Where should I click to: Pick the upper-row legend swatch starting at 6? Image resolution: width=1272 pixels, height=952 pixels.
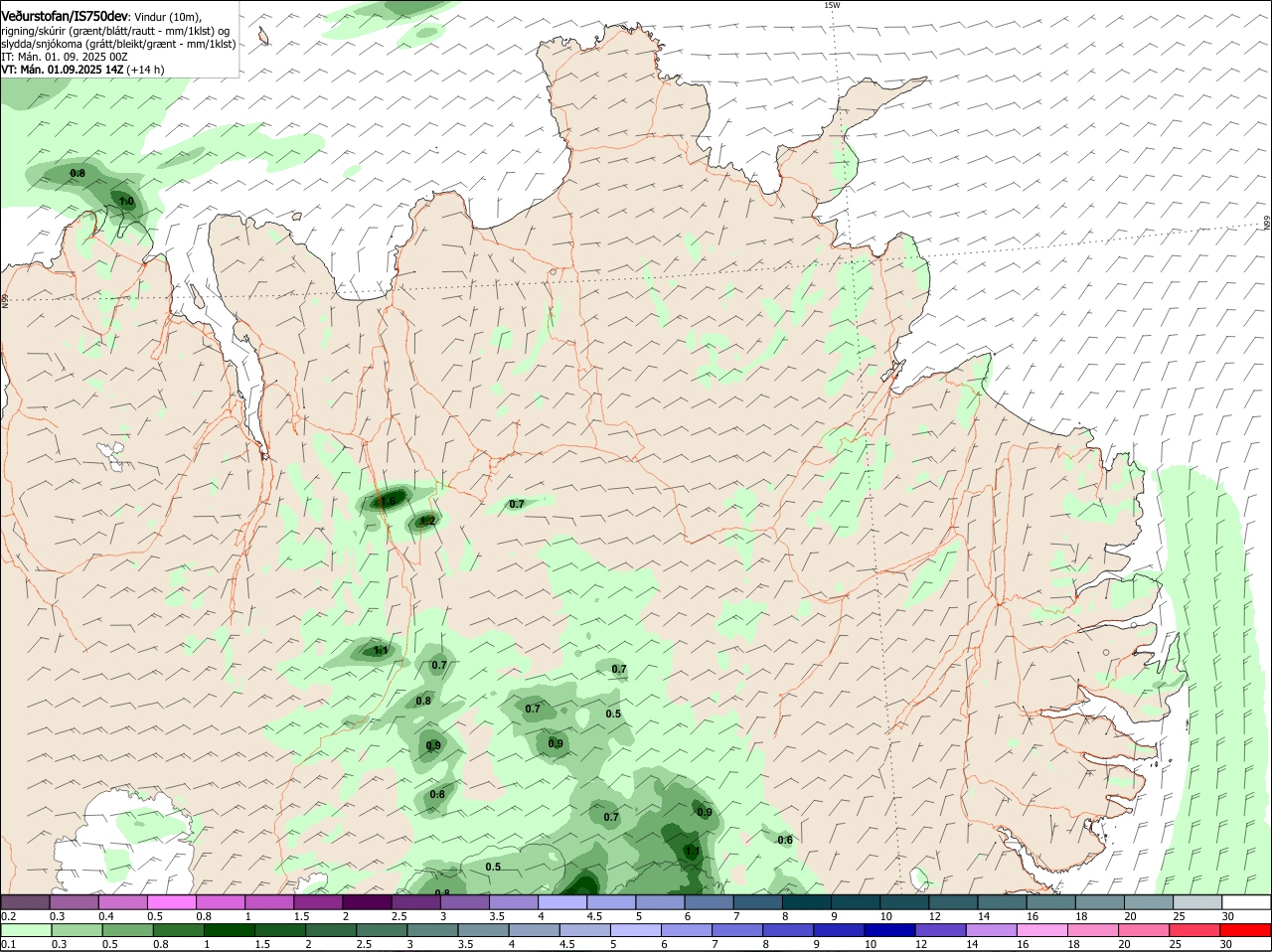pyautogui.click(x=710, y=901)
